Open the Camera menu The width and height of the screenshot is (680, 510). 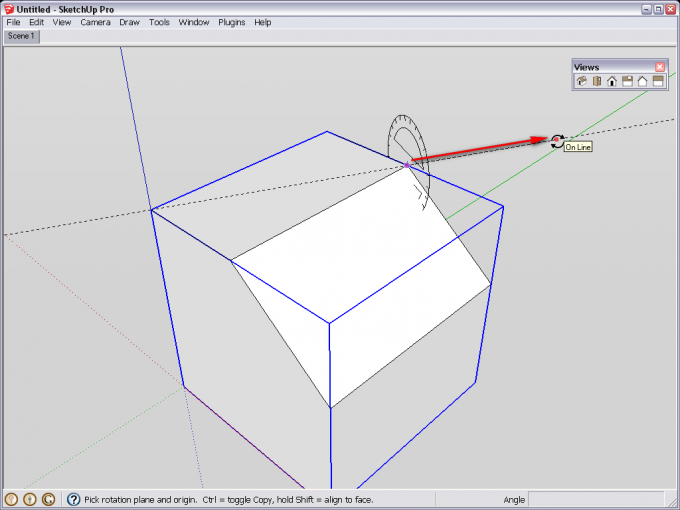tap(95, 22)
